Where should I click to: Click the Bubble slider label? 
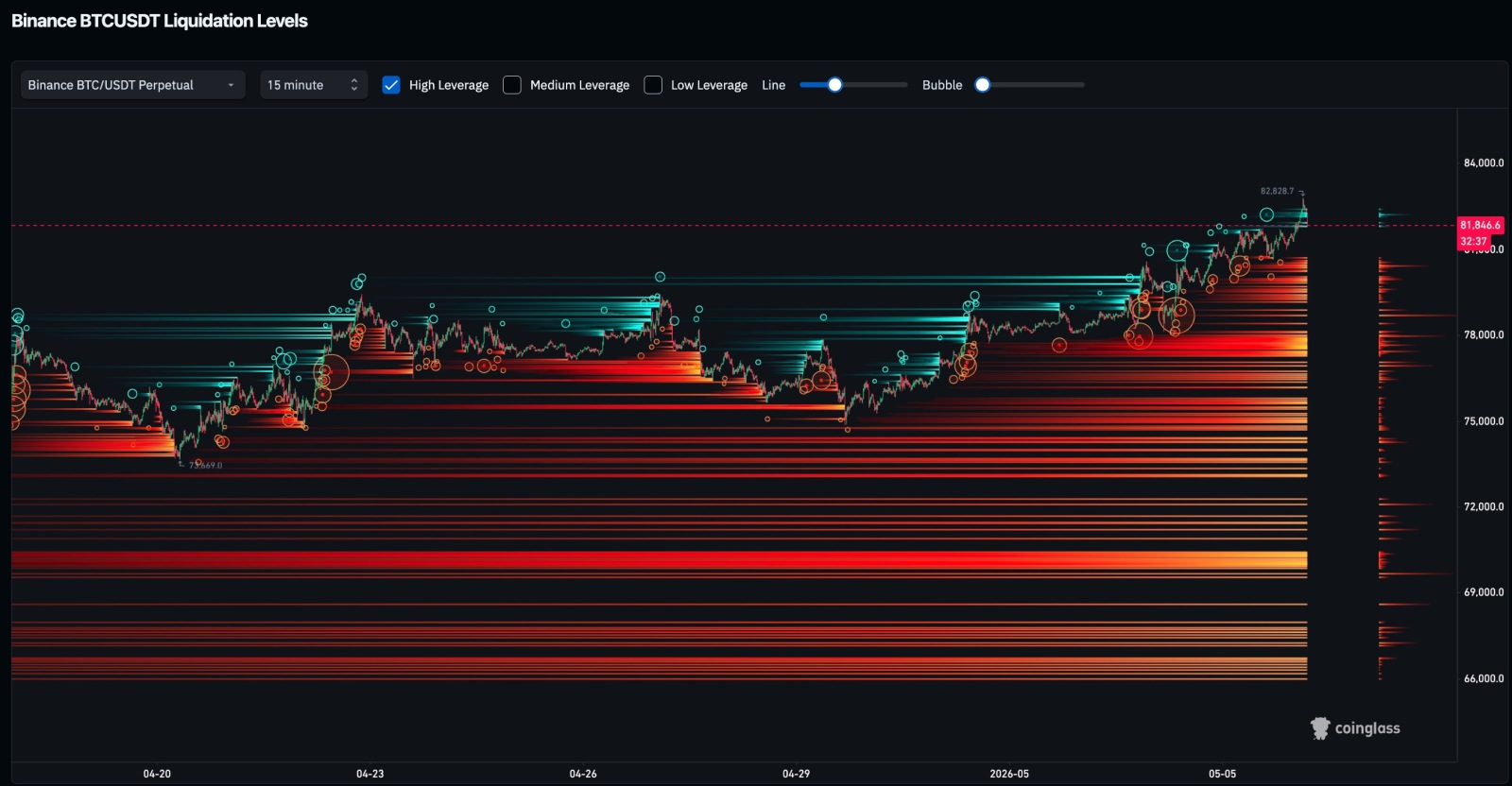[942, 85]
